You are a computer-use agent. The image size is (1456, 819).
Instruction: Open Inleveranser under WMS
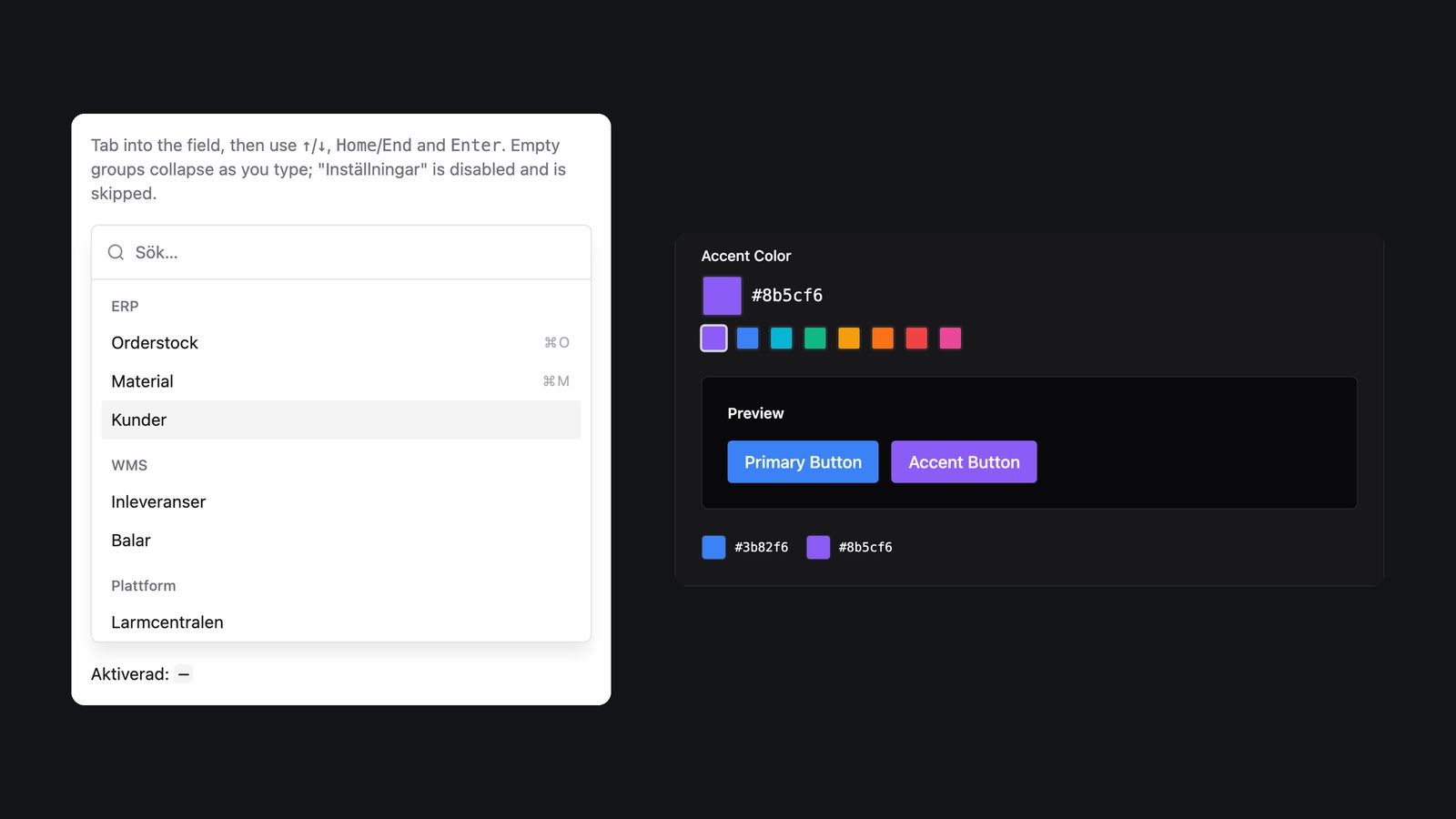(x=341, y=501)
